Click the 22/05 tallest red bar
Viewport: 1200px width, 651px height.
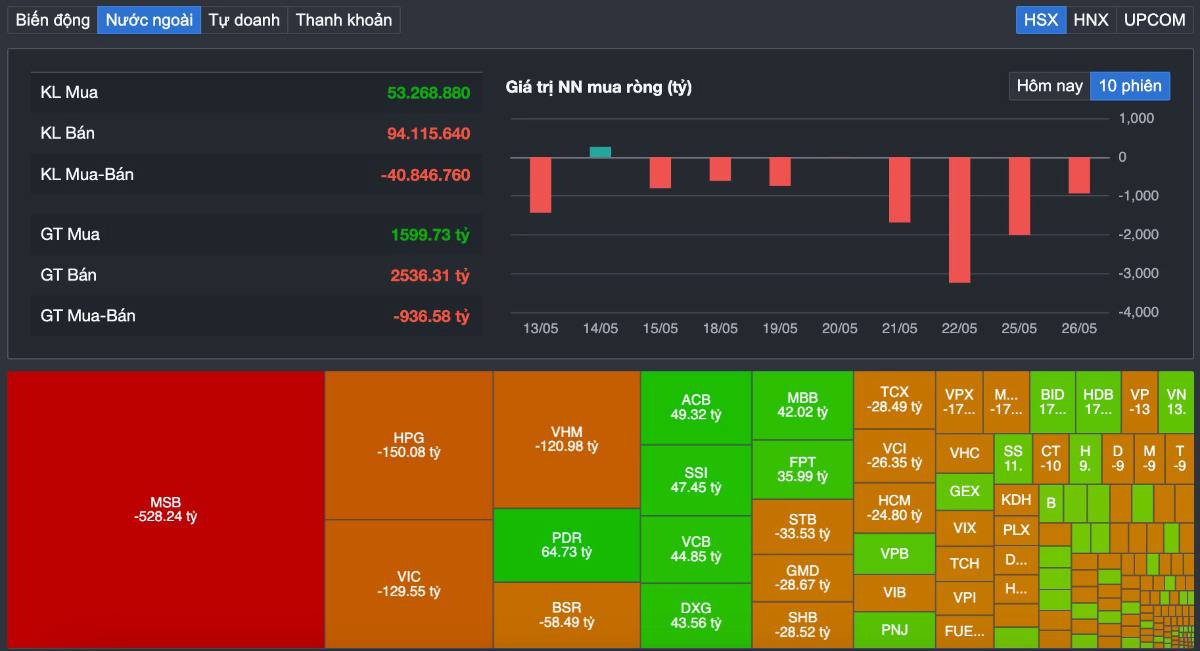[x=960, y=220]
